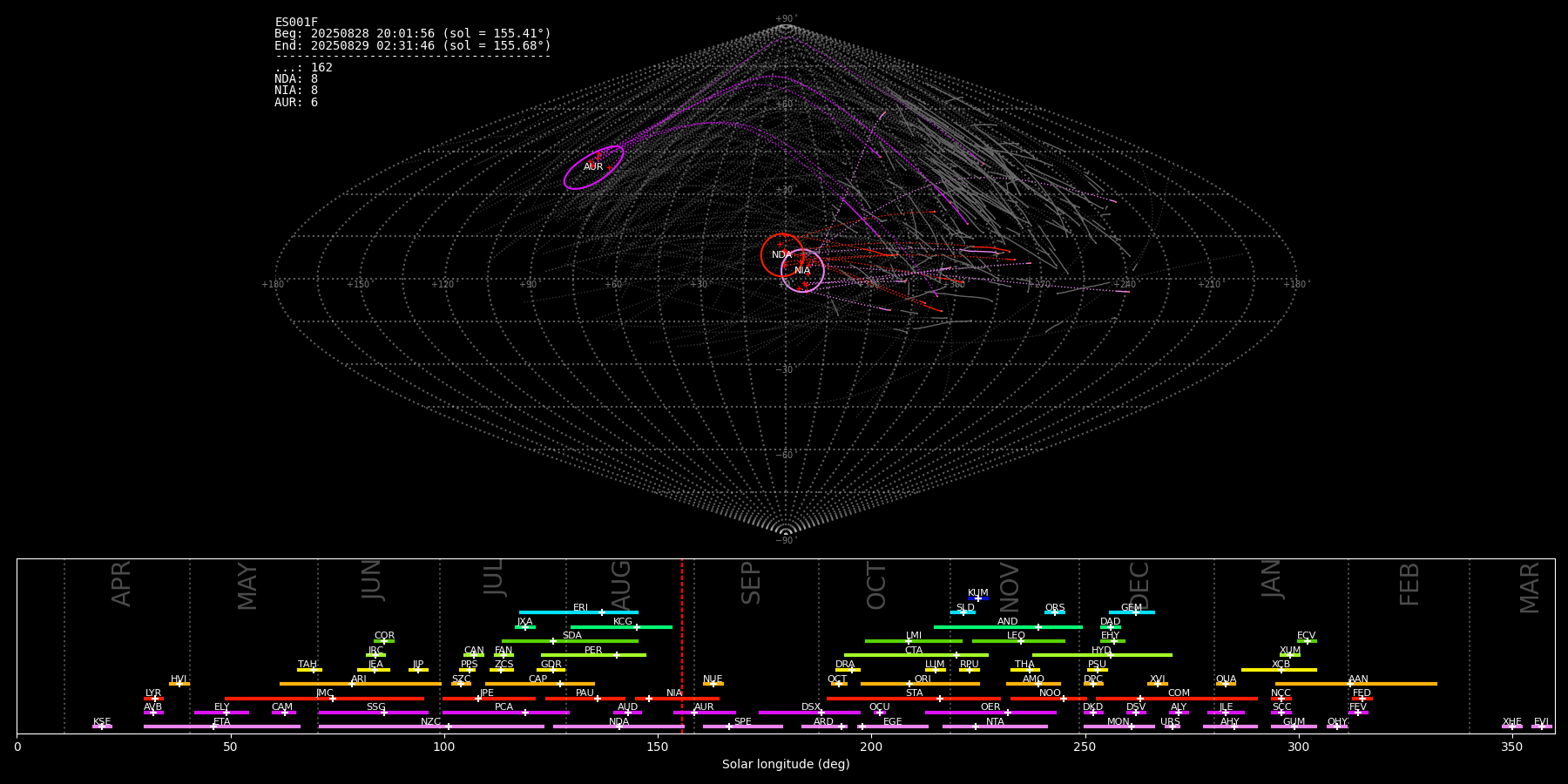Click the +90° label atop the sky map
The height and width of the screenshot is (784, 1568).
pyautogui.click(x=786, y=19)
